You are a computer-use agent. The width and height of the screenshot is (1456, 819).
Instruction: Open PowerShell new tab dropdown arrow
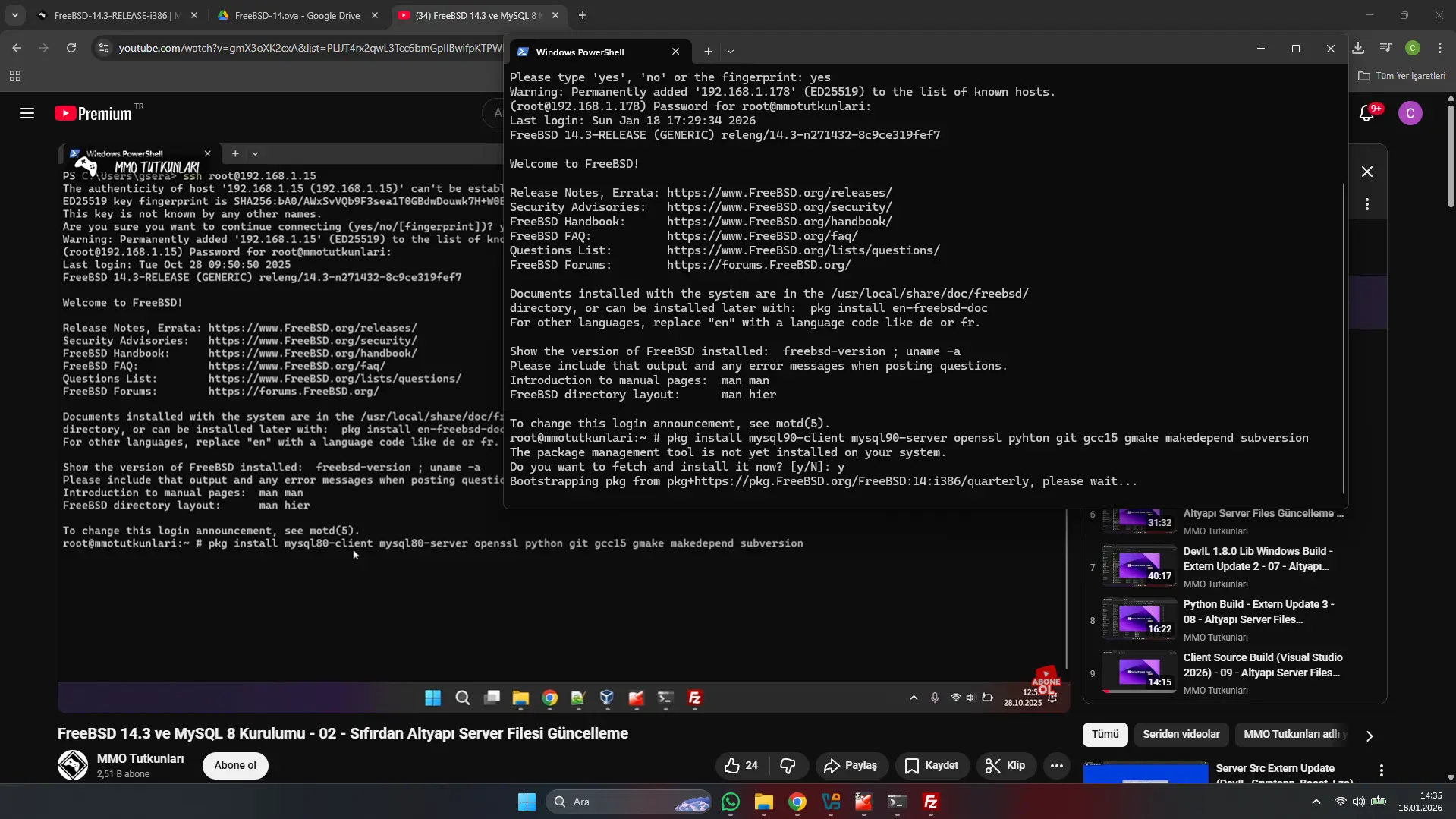[x=731, y=52]
